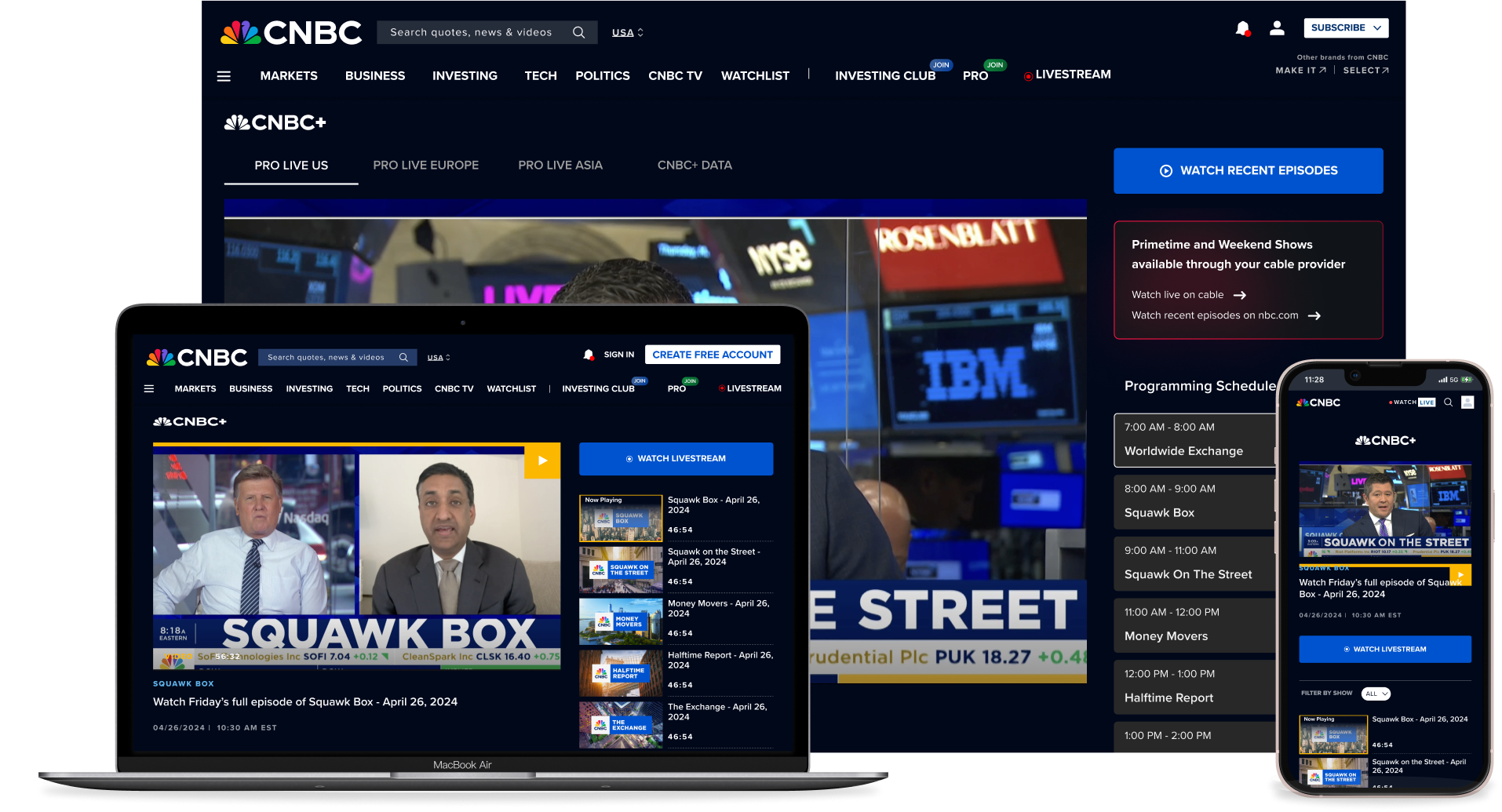This screenshot has height=812, width=1502.
Task: Switch to the PRO LIVE EUROPE tab
Action: pyautogui.click(x=425, y=165)
